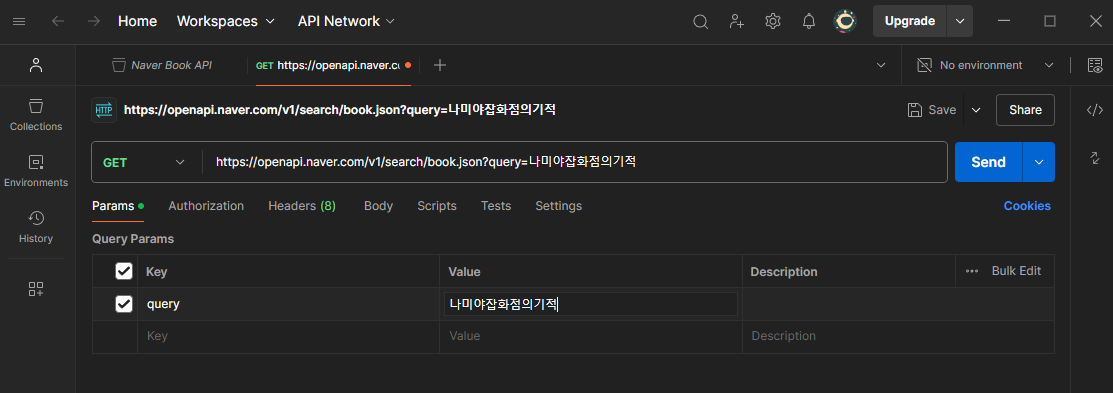Click the request title at the top
The image size is (1113, 393).
[x=339, y=110]
